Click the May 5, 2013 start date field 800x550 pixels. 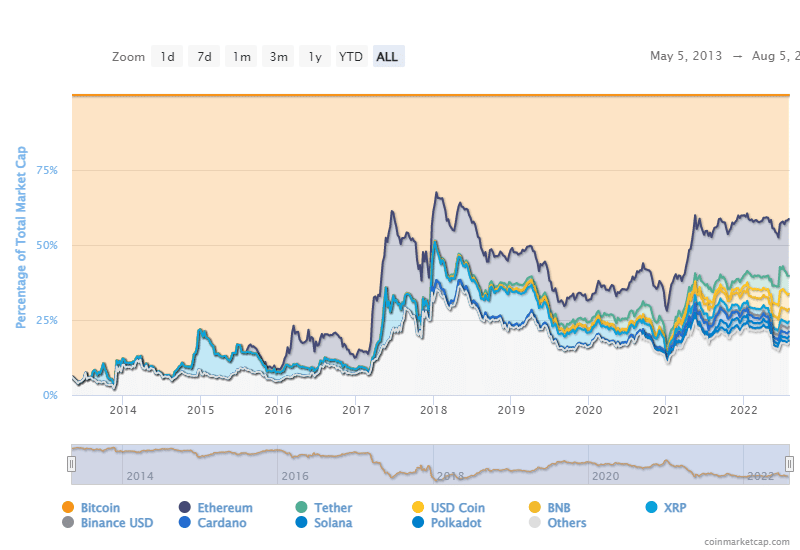pyautogui.click(x=688, y=57)
